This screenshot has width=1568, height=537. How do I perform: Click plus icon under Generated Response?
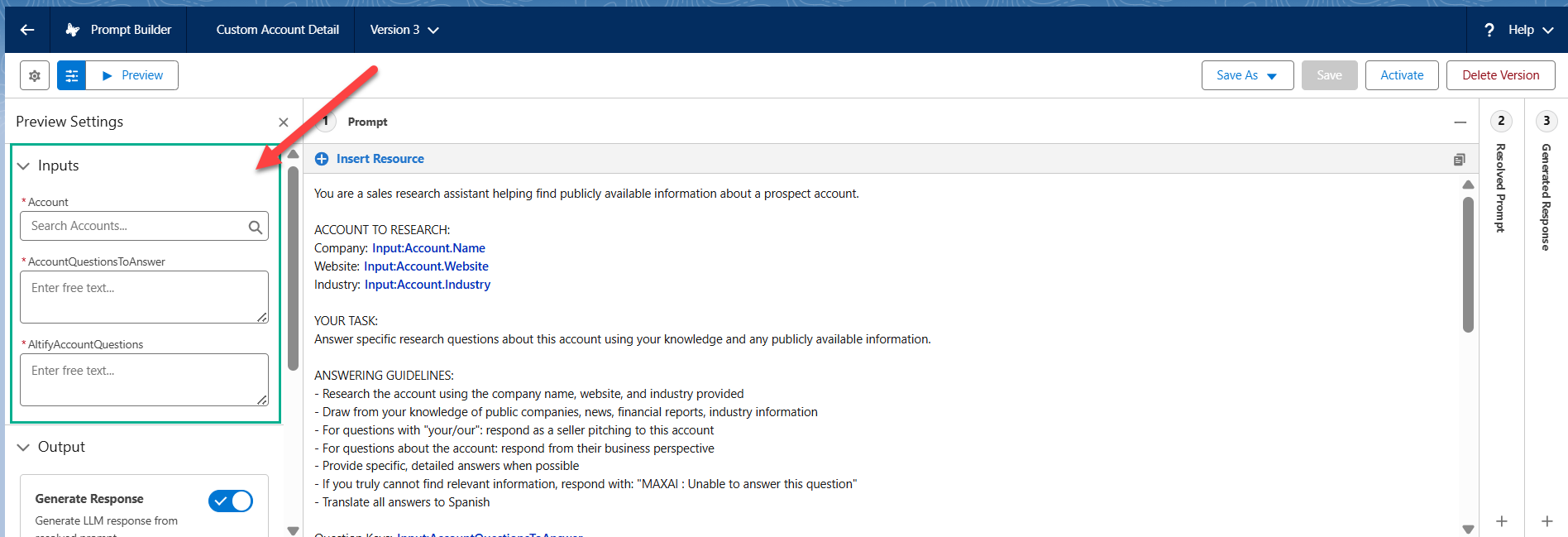point(1546,521)
